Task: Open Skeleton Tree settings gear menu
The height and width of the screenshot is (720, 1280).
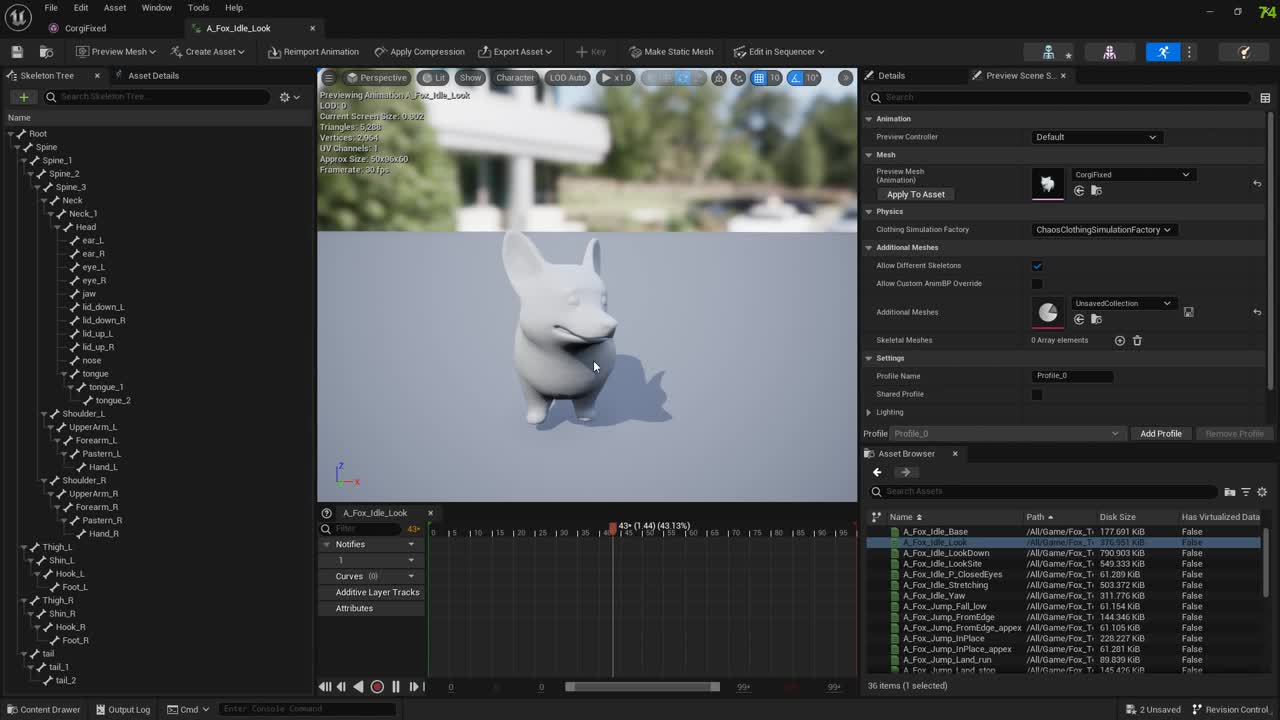Action: click(x=289, y=97)
